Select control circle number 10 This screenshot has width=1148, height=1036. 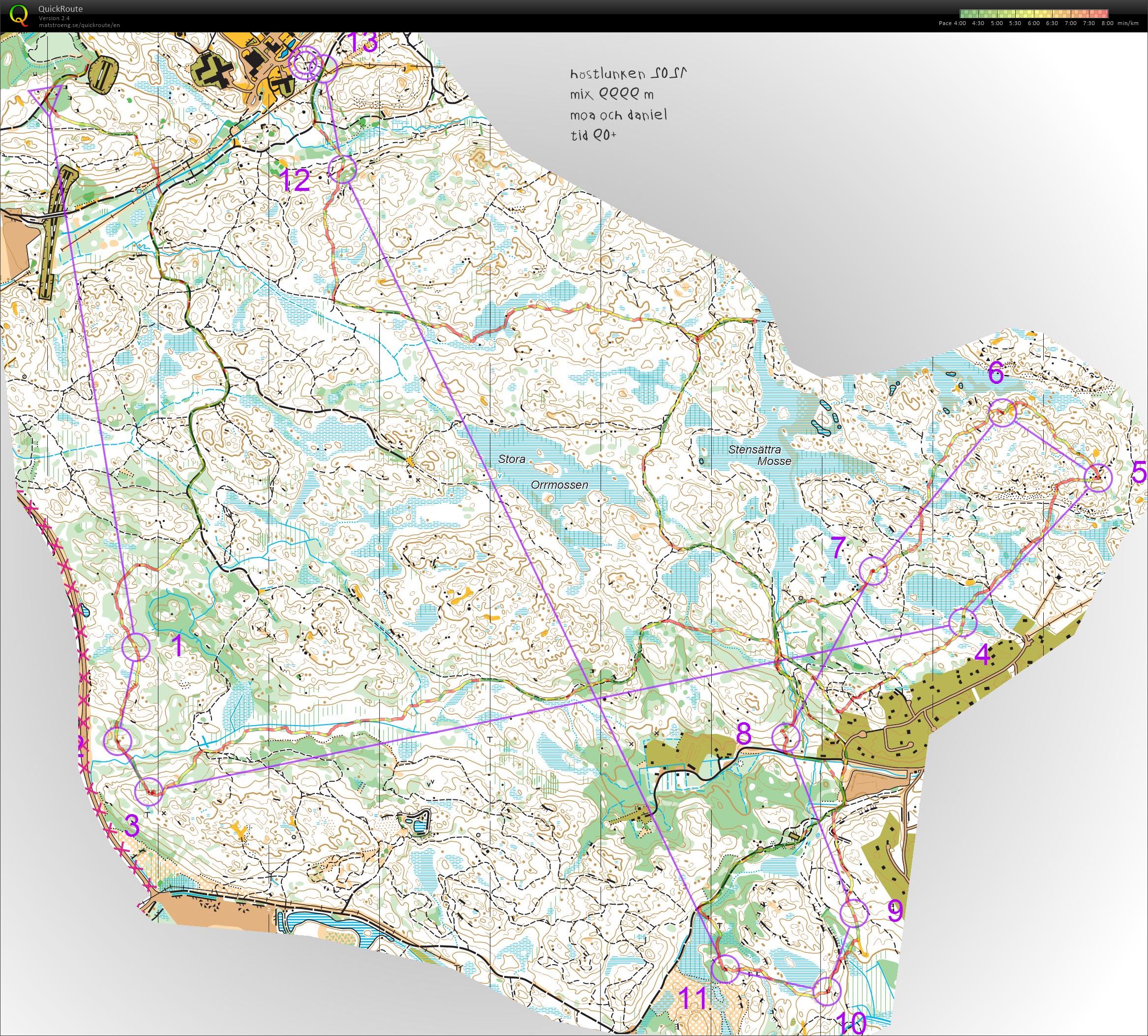826,991
